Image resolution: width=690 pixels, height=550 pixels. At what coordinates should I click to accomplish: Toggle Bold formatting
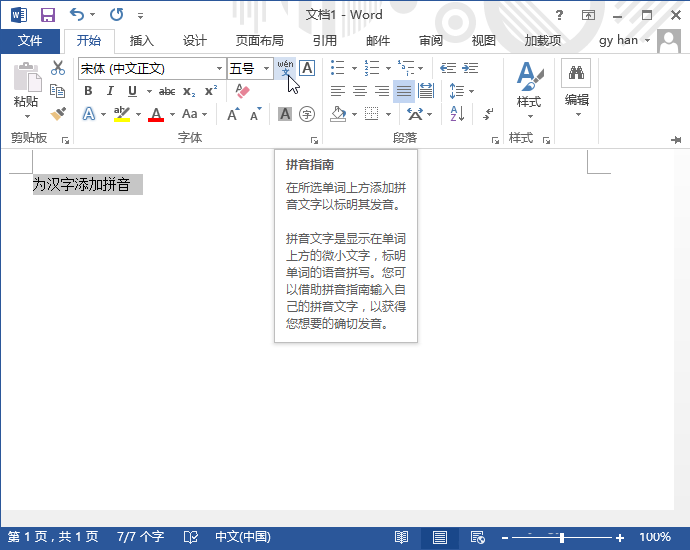[88, 91]
